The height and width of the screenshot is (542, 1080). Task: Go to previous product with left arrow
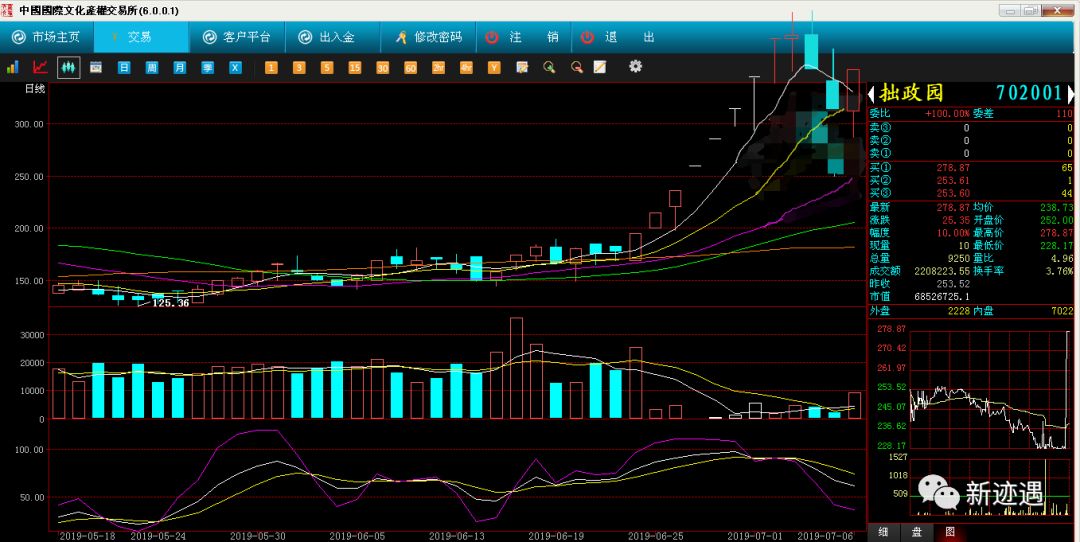pyautogui.click(x=871, y=94)
